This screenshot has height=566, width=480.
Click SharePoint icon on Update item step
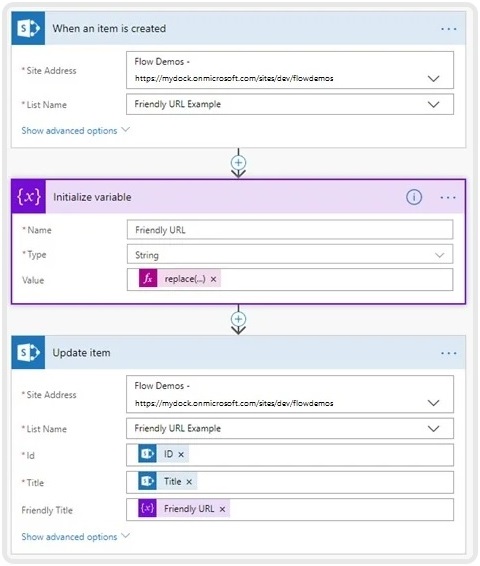(x=28, y=352)
